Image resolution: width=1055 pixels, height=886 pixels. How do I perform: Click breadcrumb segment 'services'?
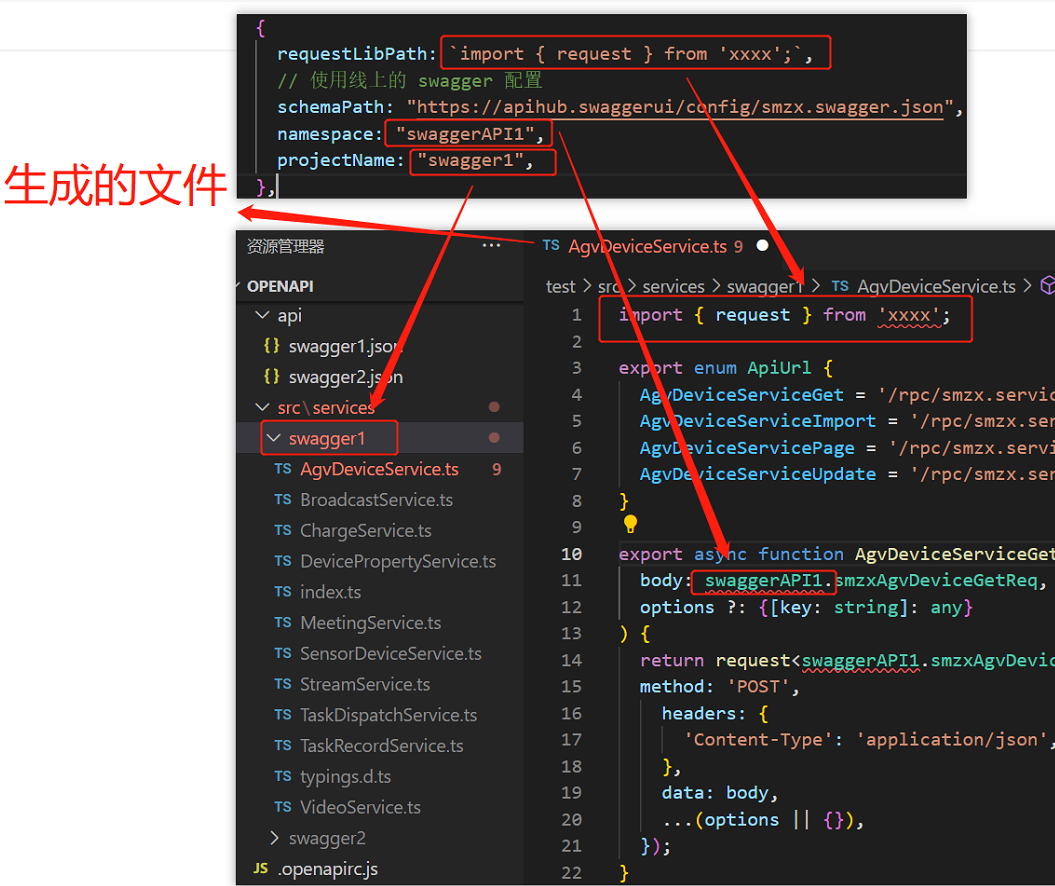[x=673, y=287]
